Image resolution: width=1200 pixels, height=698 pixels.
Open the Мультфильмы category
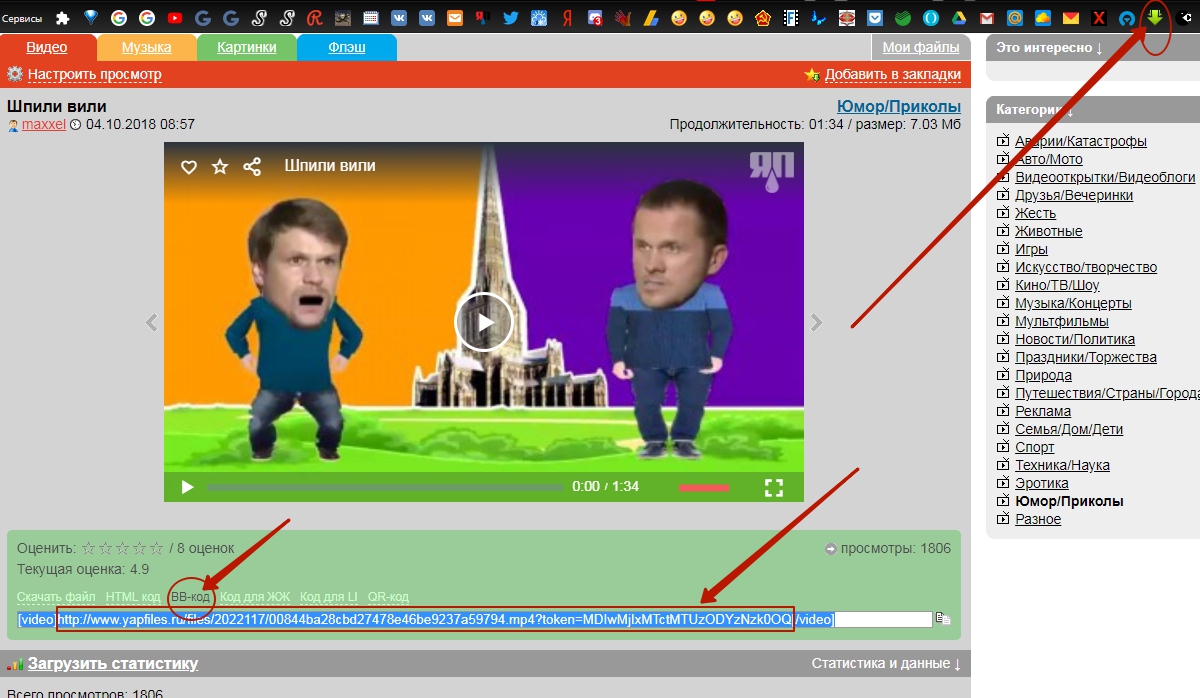[1062, 321]
